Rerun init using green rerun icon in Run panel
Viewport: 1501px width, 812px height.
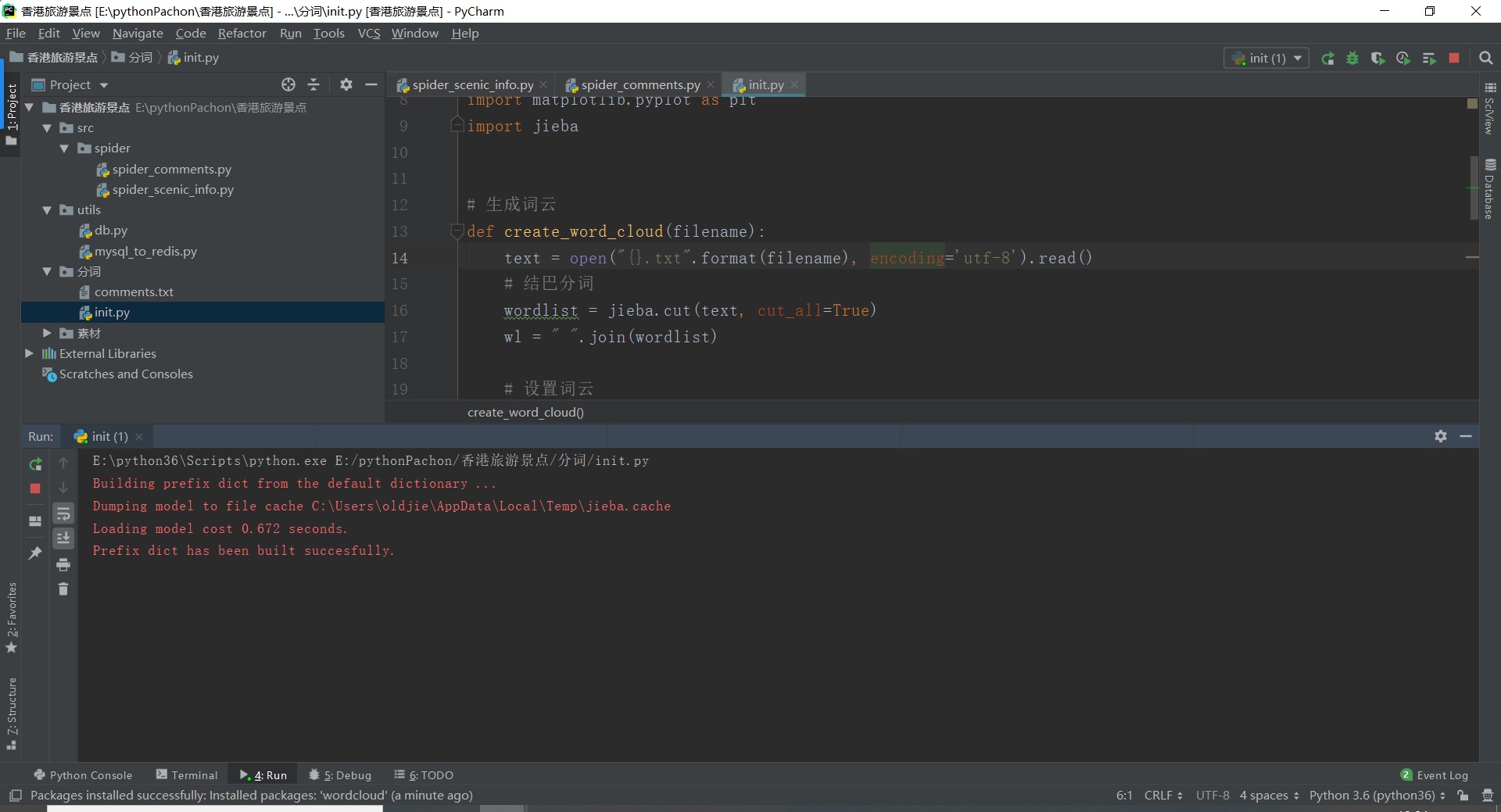[35, 464]
